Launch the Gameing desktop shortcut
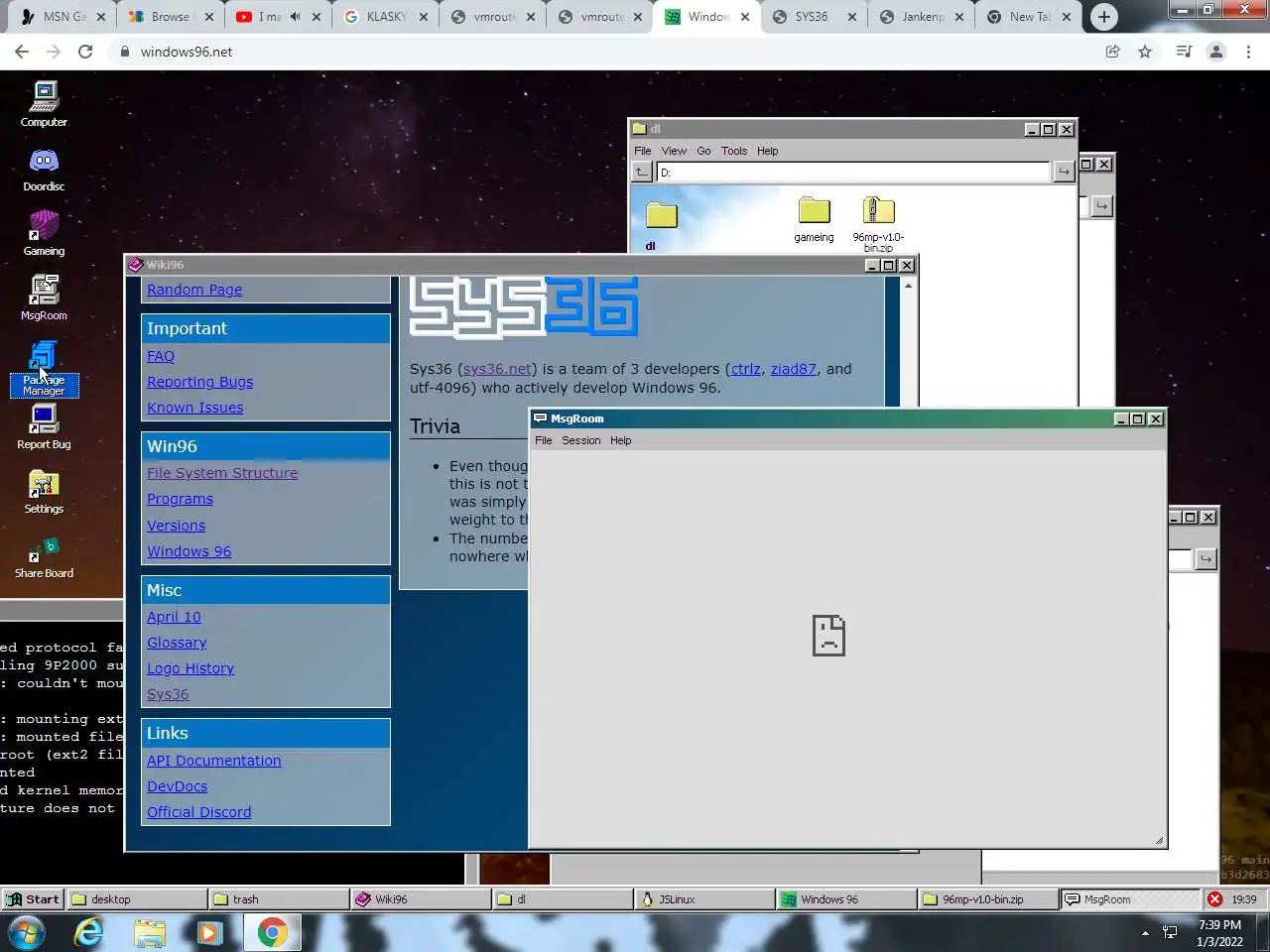The height and width of the screenshot is (952, 1270). 44,234
